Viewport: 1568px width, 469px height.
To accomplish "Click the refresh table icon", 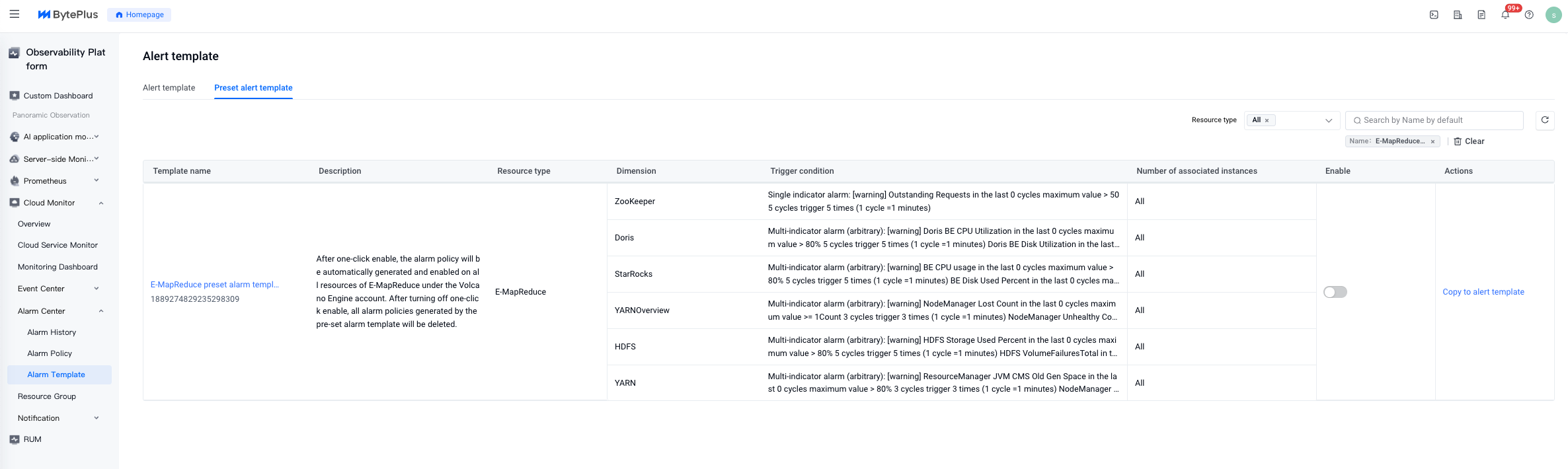I will [x=1545, y=120].
